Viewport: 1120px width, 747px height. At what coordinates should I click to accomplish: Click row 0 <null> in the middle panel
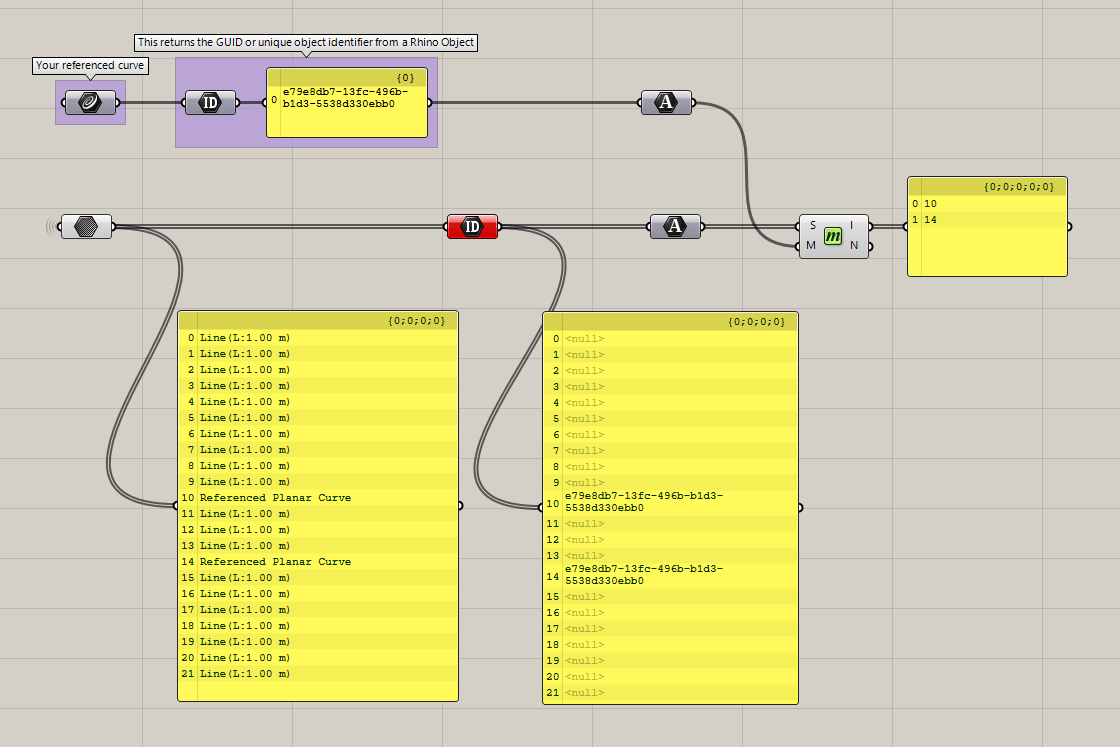pos(670,339)
